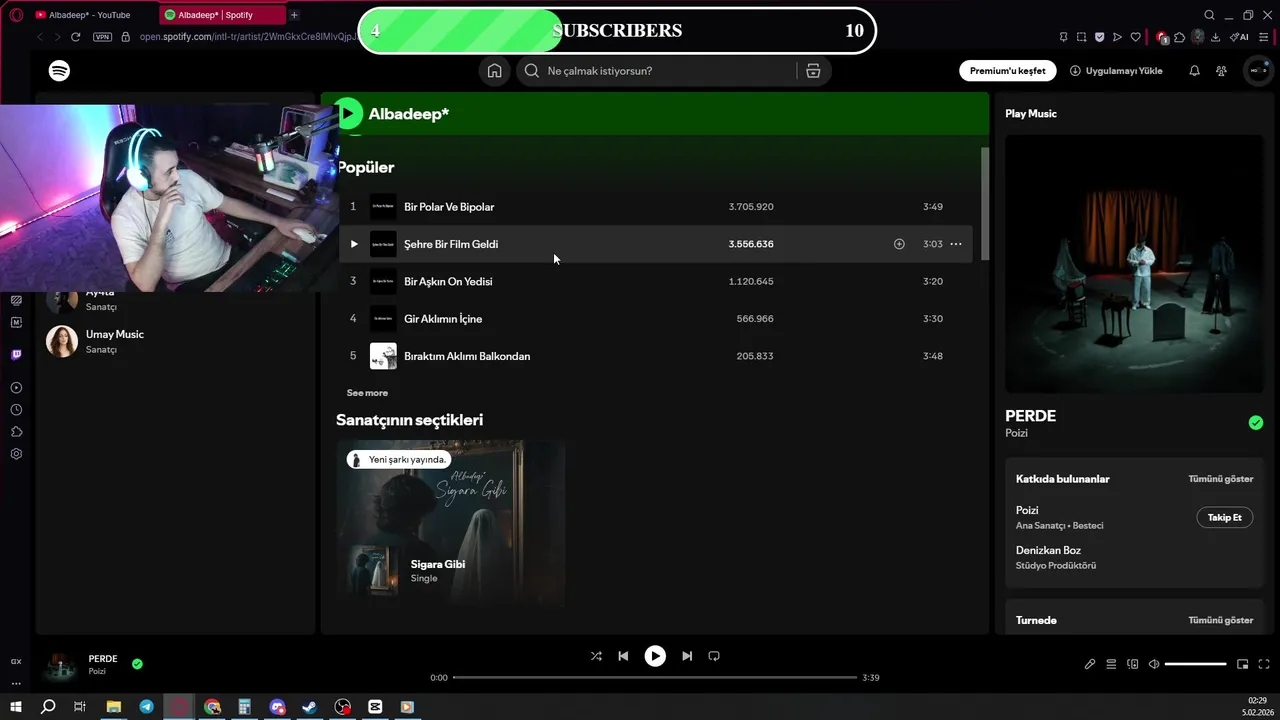The width and height of the screenshot is (1280, 720).
Task: Mute the volume speaker icon
Action: 1154,664
